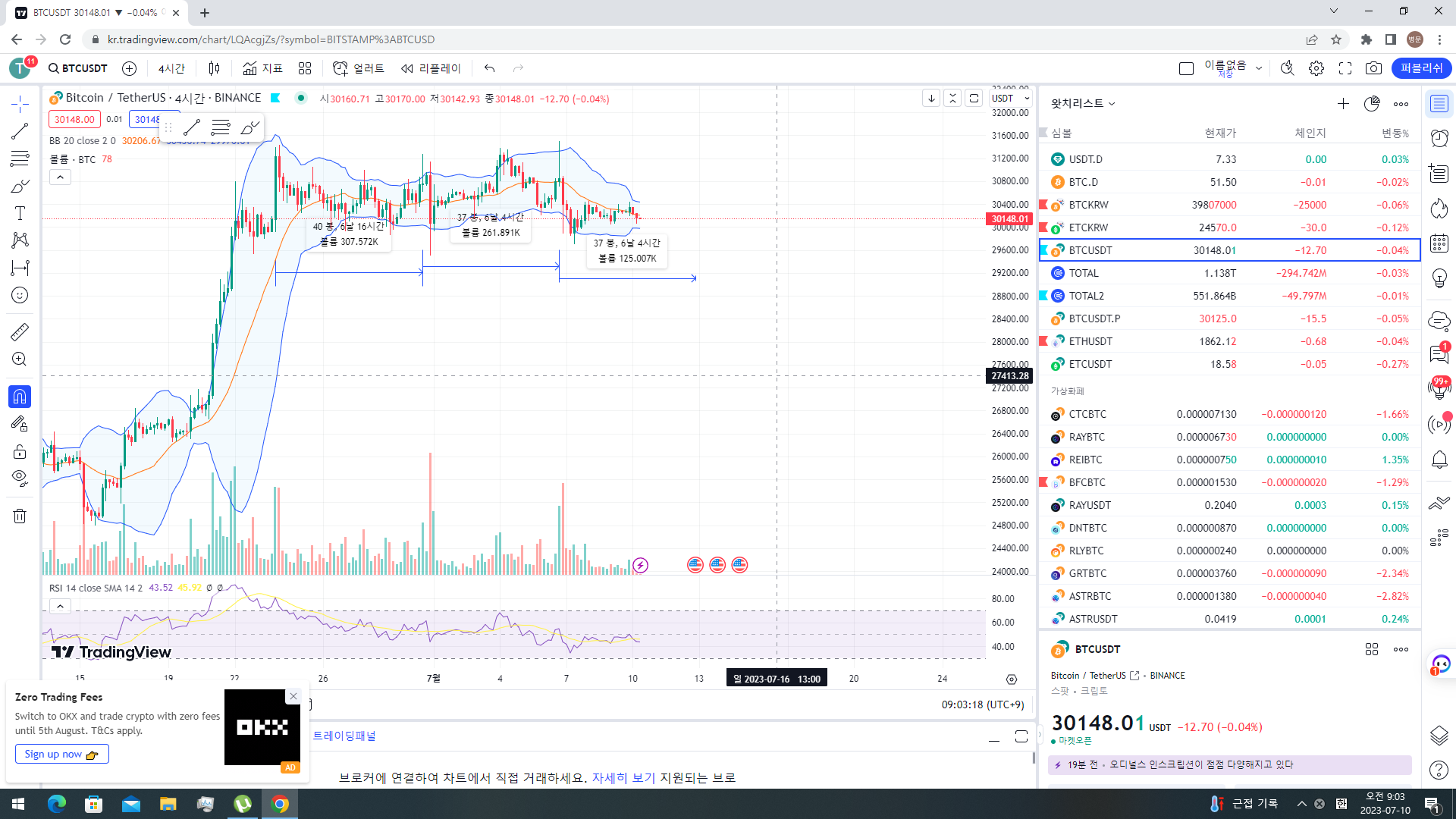
Task: Collapse the RSI pane legend
Action: tap(60, 607)
